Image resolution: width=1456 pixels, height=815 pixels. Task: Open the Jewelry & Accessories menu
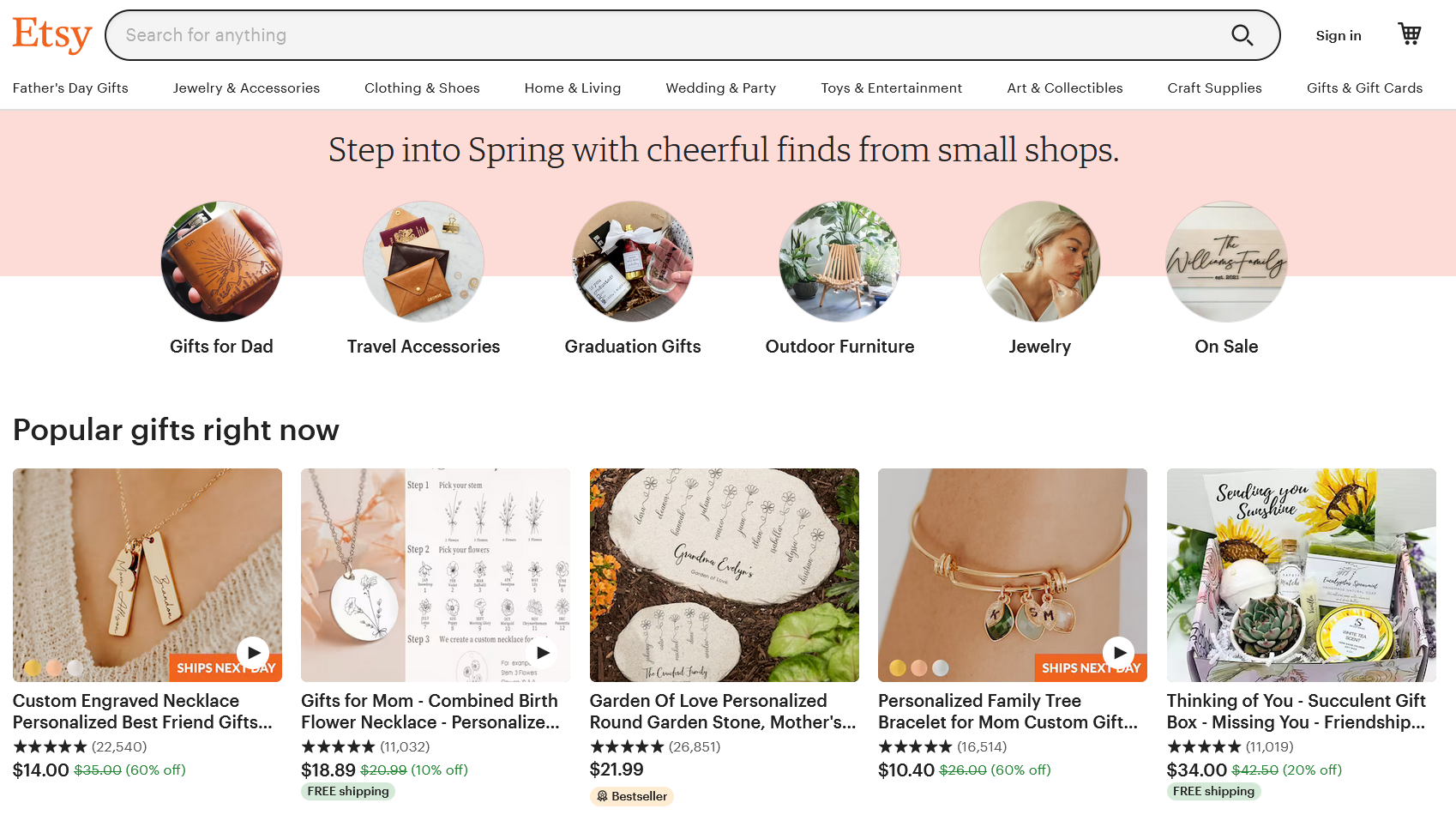[x=246, y=88]
